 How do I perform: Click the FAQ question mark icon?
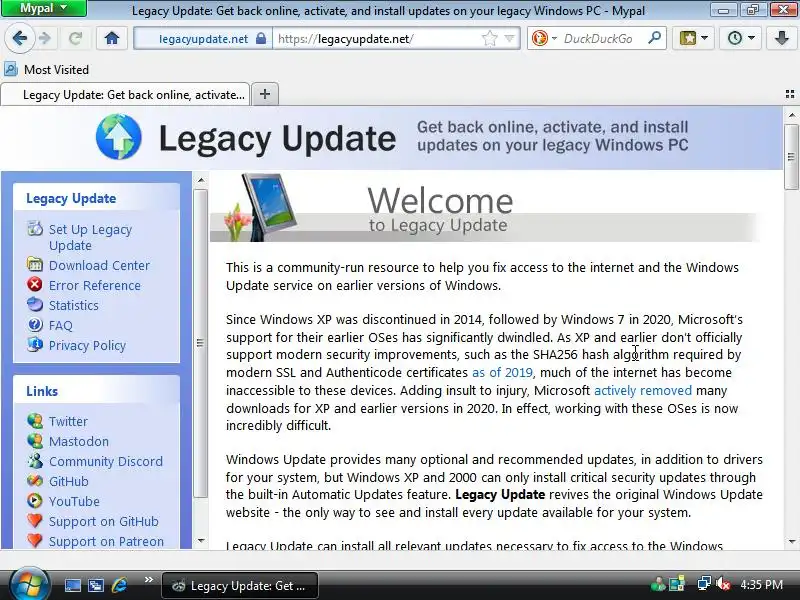click(35, 324)
